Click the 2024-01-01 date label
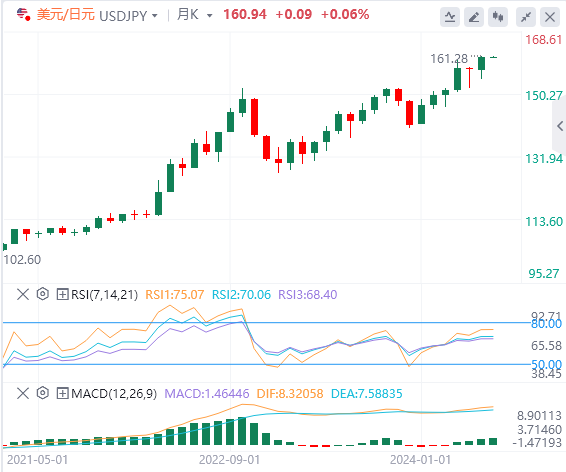566x472 pixels. pyautogui.click(x=421, y=460)
